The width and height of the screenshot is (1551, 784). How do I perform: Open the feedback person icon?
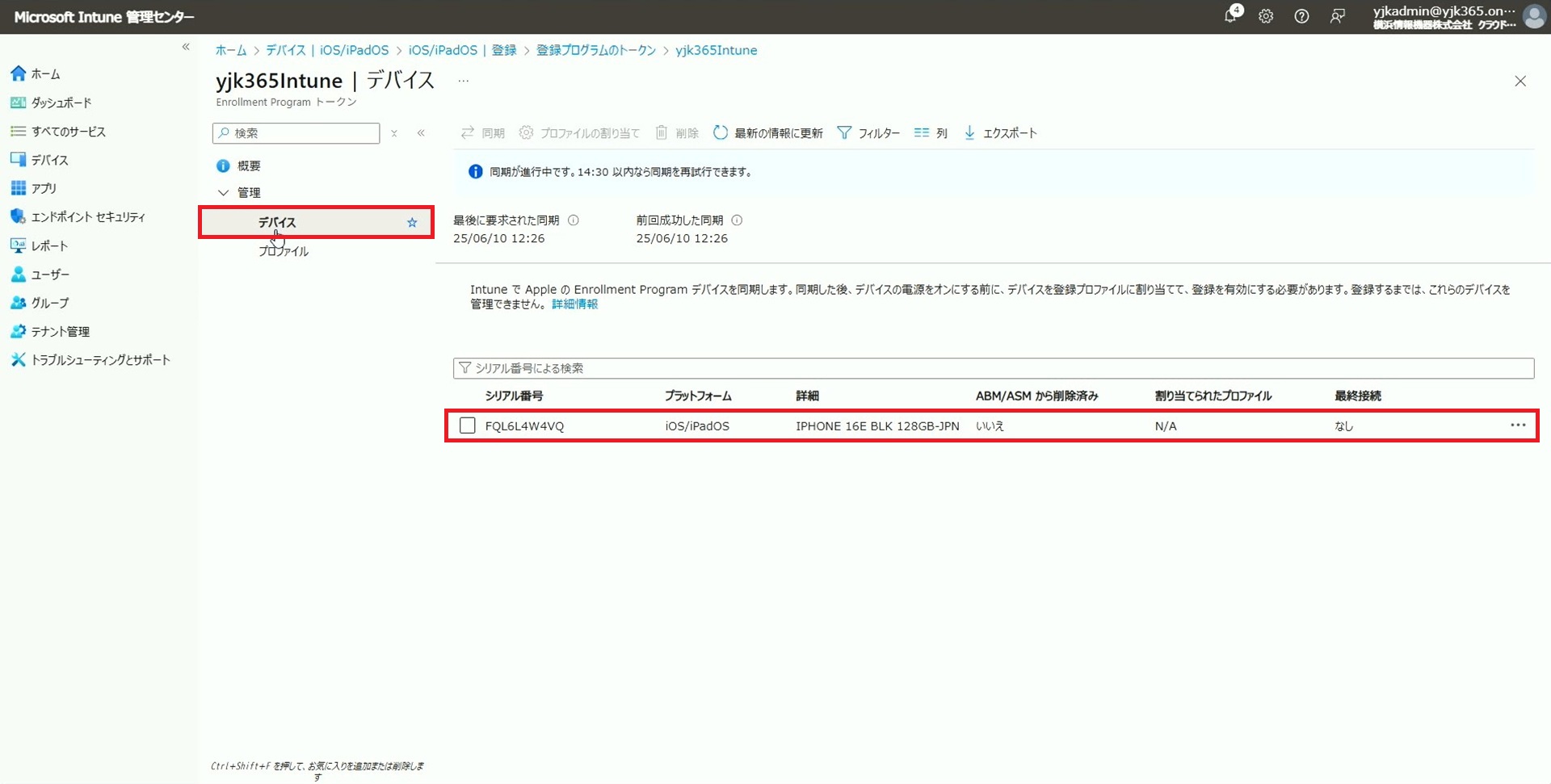pos(1338,16)
